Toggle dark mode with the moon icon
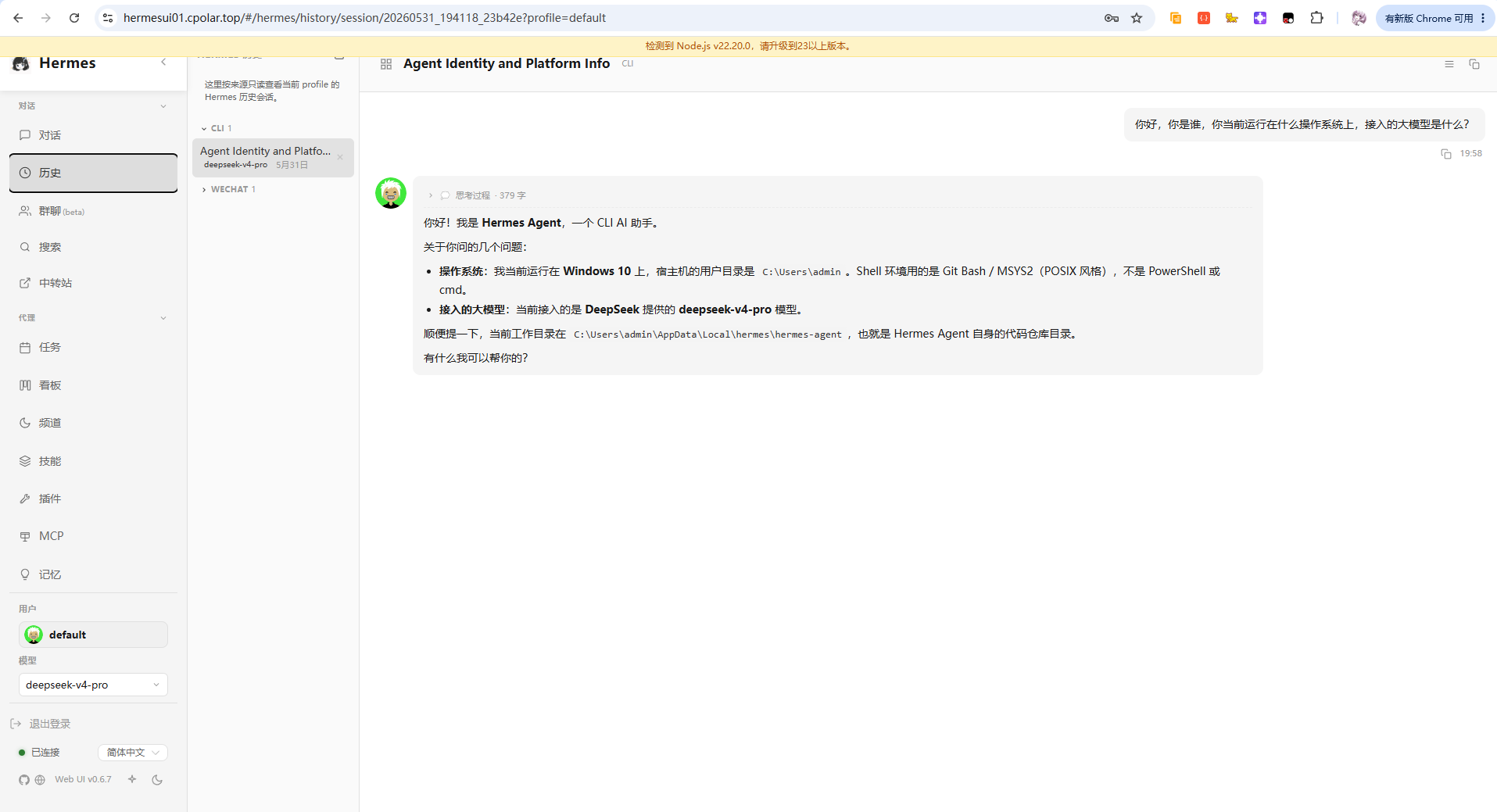The width and height of the screenshot is (1497, 812). tap(157, 779)
